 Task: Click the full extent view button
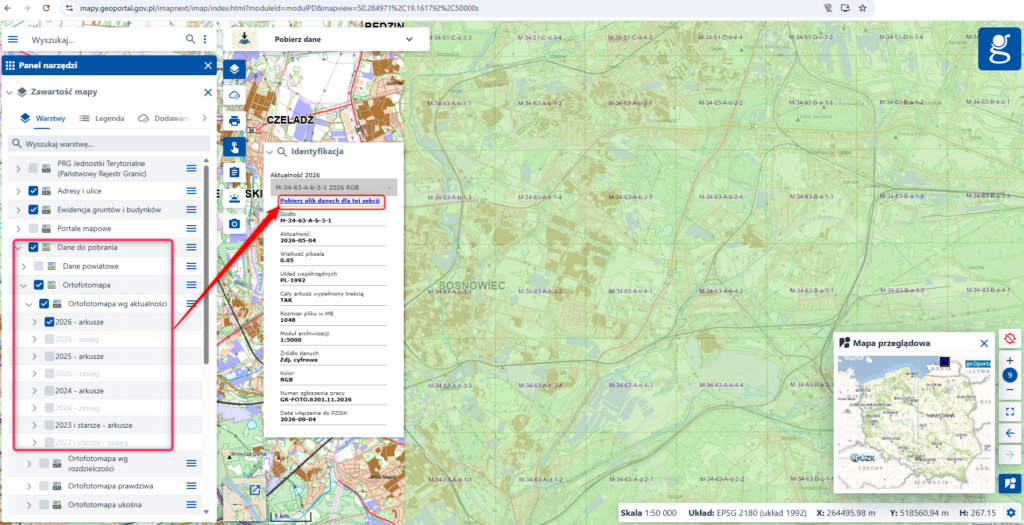tap(1010, 412)
